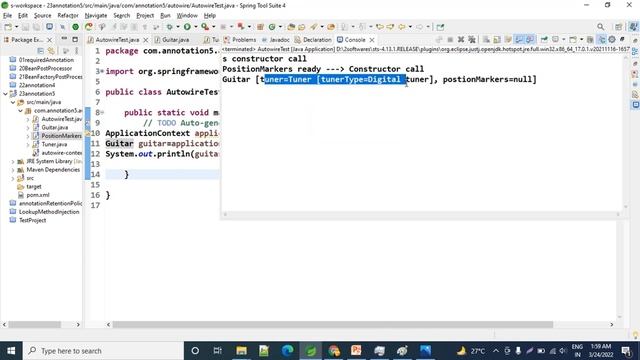This screenshot has height=360, width=640.
Task: Collapse the 23annotation5 project node
Action: pos(5,93)
